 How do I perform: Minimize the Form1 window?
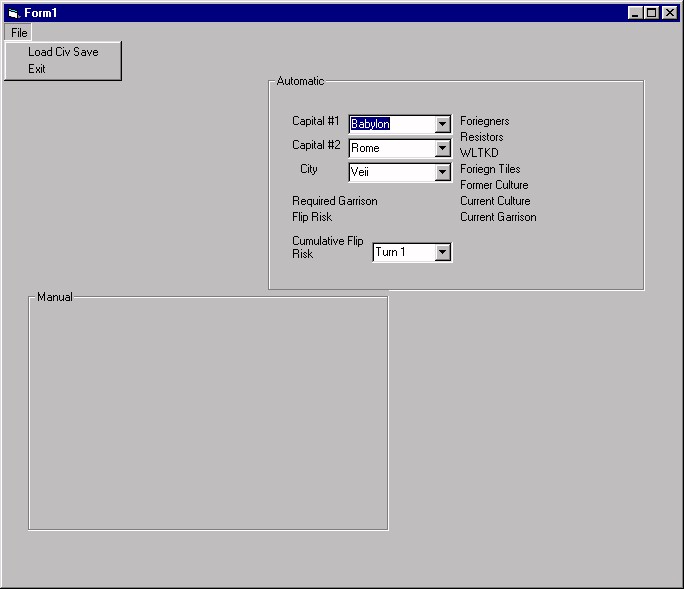[x=635, y=13]
